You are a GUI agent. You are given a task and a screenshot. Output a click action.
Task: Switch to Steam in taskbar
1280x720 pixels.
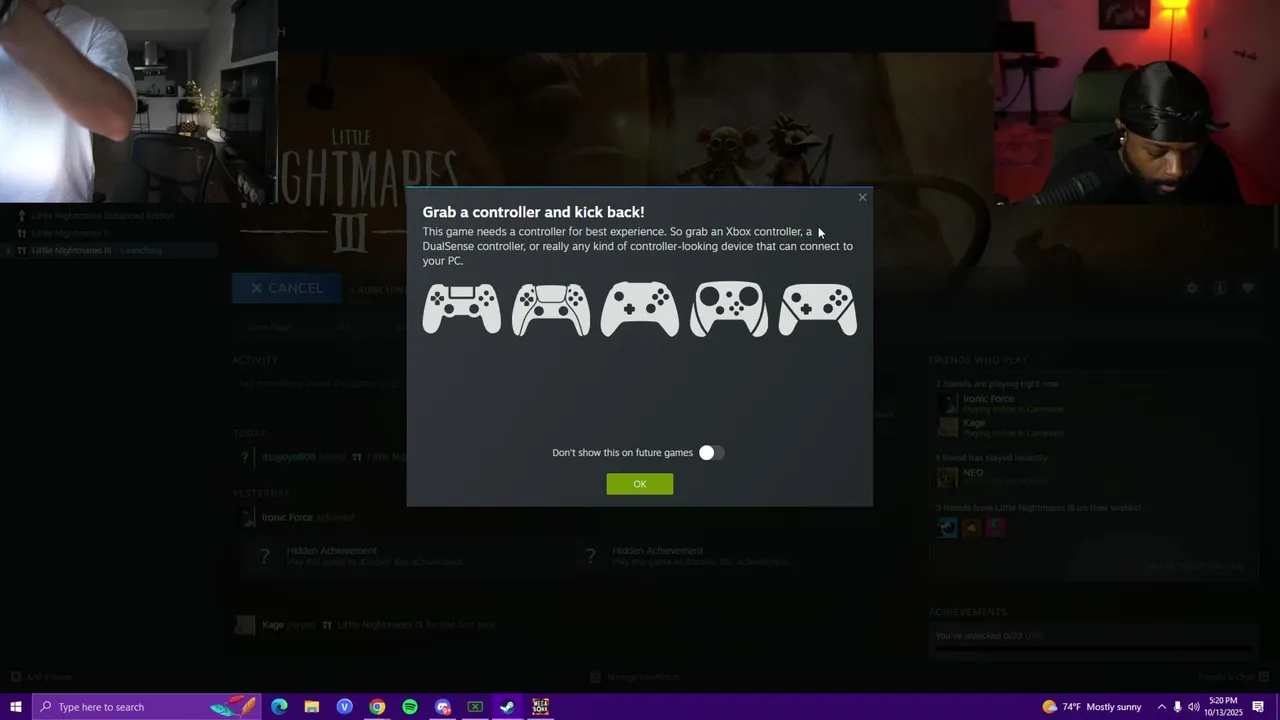tap(508, 707)
